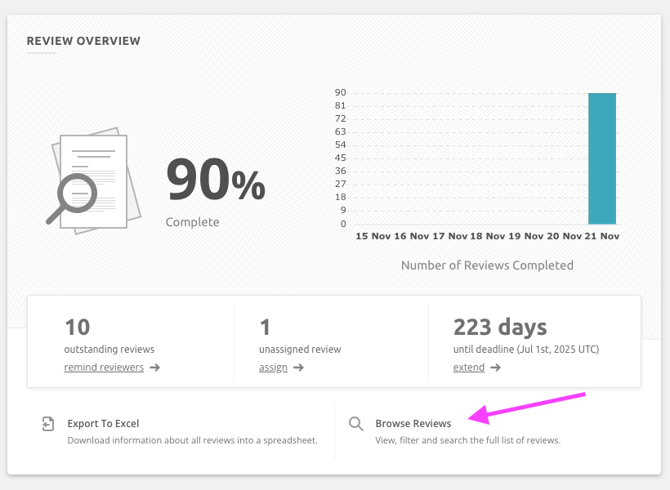
Task: Click the arrow next to assign
Action: pos(299,368)
